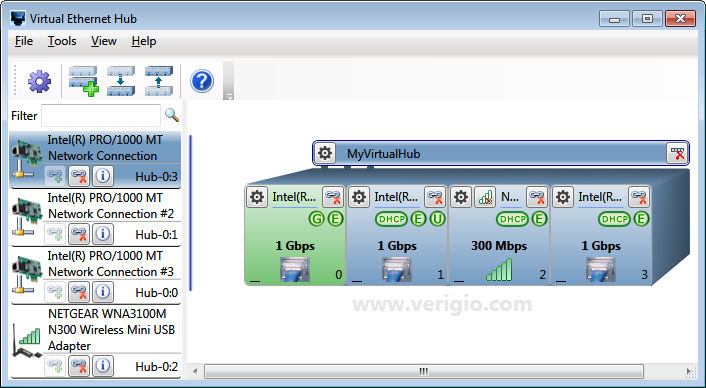706x388 pixels.
Task: Open settings gear on port 2
Action: (x=461, y=197)
